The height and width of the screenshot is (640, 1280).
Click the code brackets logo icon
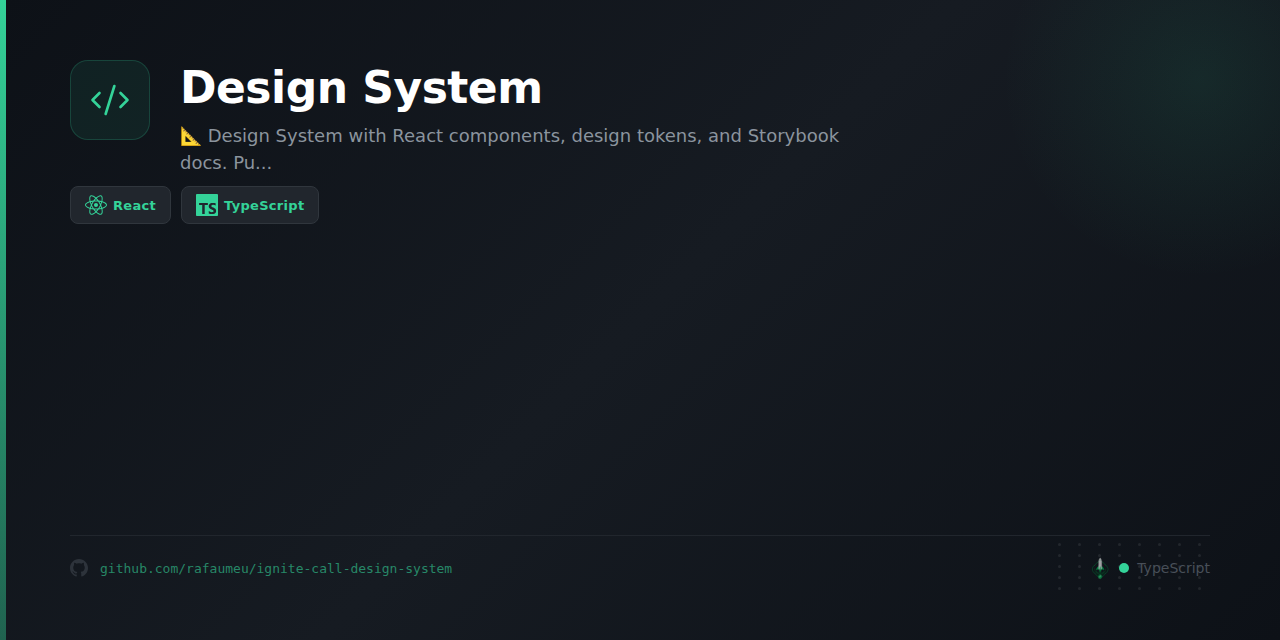click(110, 100)
